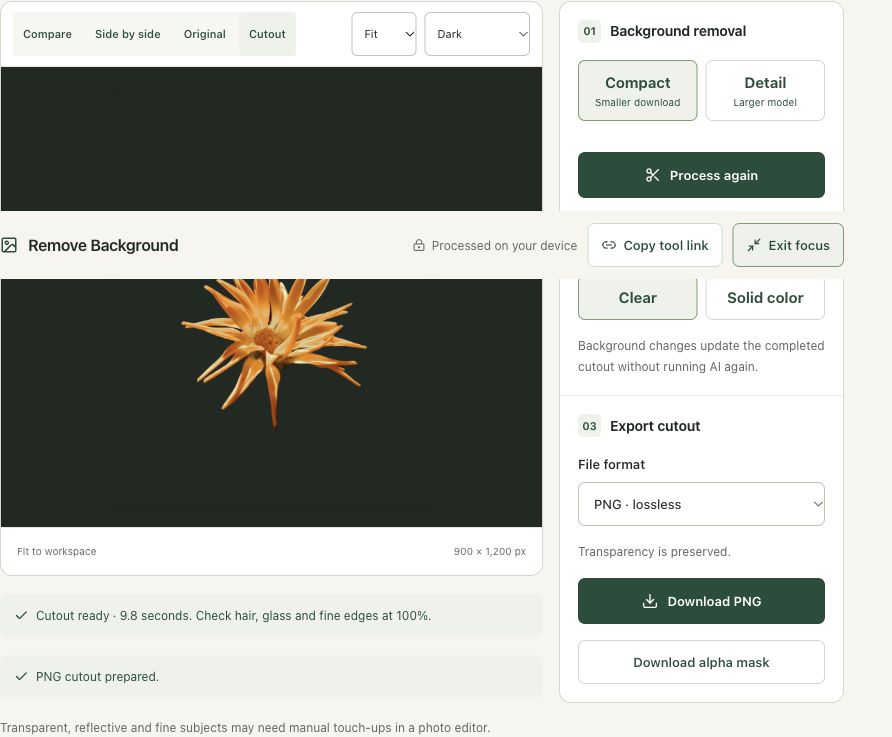Select the Cutout view tab

pyautogui.click(x=267, y=34)
